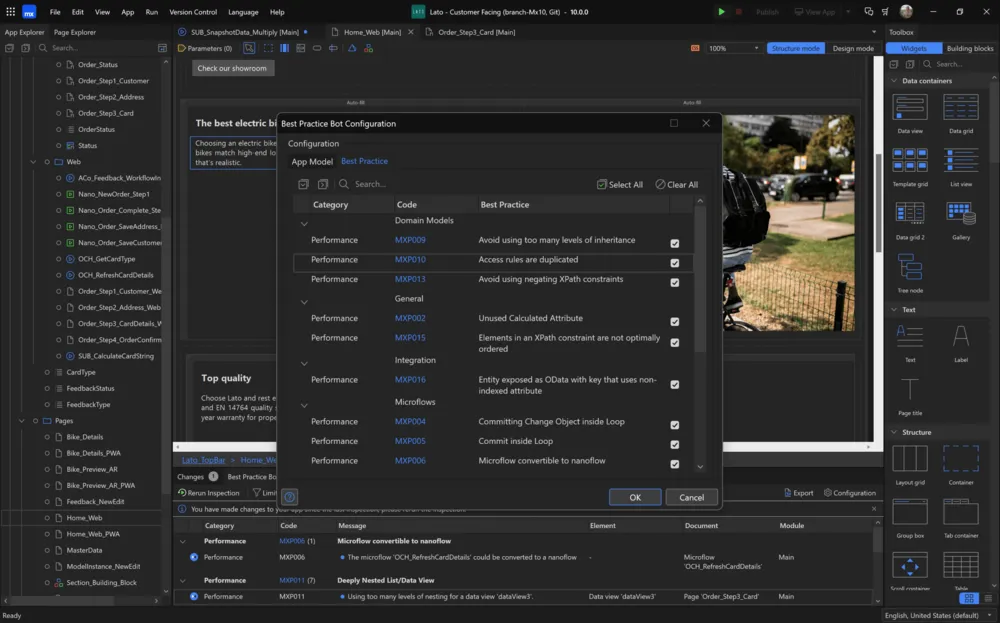
Task: Add the Data view widget from Toolbox
Action: pyautogui.click(x=910, y=114)
